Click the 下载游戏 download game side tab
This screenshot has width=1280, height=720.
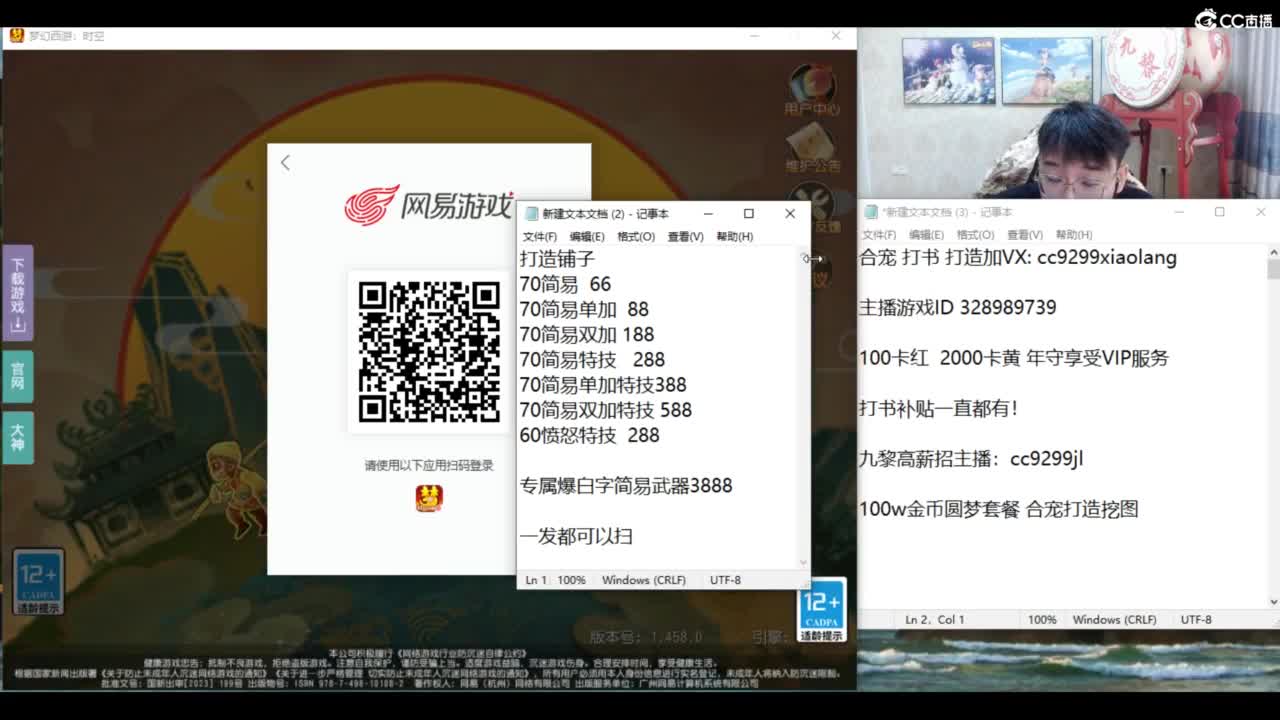click(x=17, y=293)
